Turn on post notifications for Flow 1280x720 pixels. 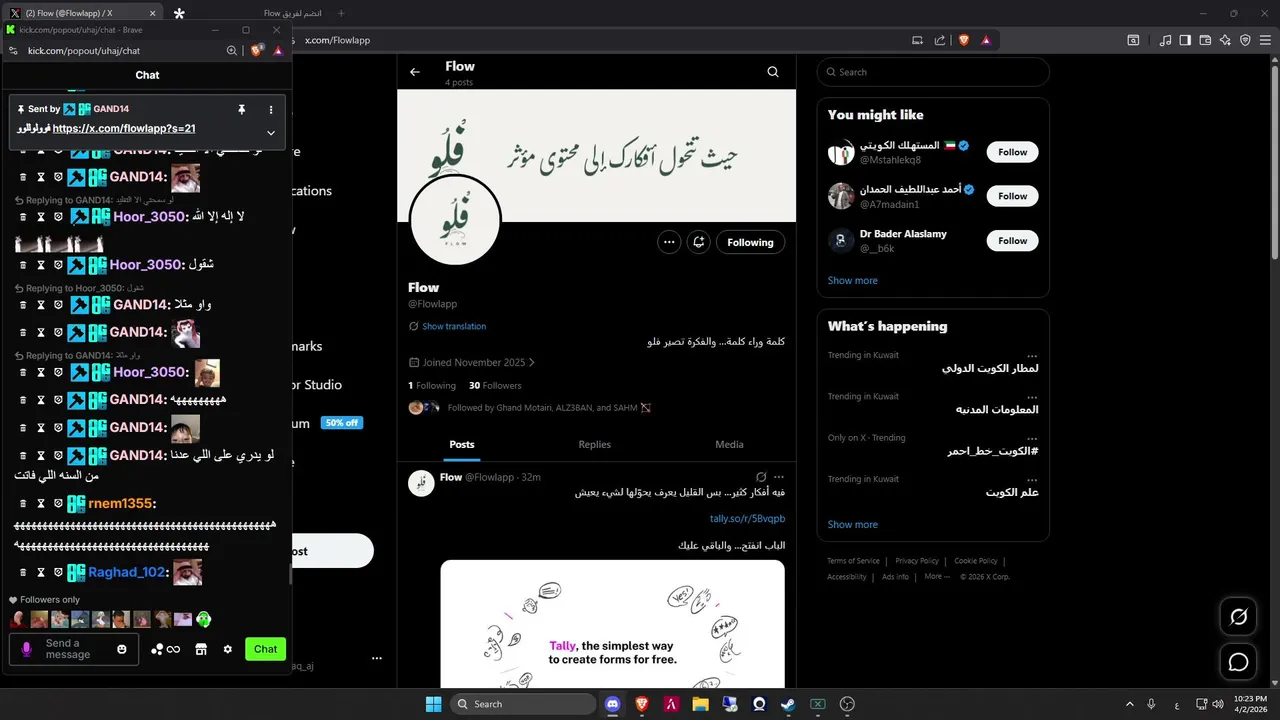699,242
